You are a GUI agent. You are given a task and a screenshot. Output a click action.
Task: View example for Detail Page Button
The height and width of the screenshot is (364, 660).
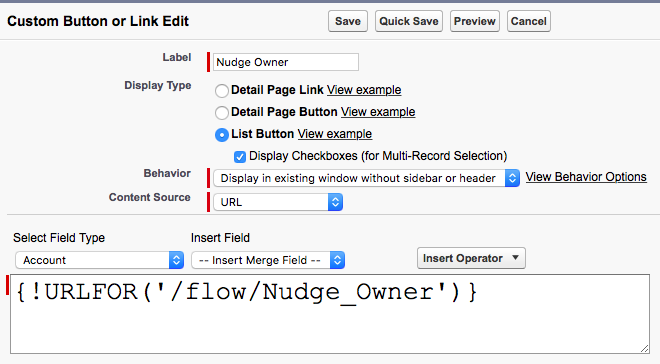378,112
